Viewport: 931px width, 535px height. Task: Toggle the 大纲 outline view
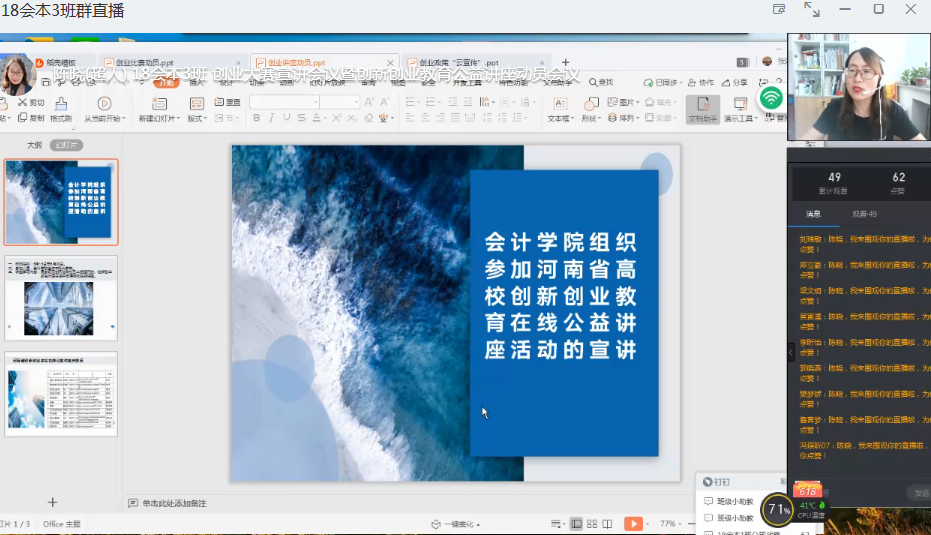(34, 145)
